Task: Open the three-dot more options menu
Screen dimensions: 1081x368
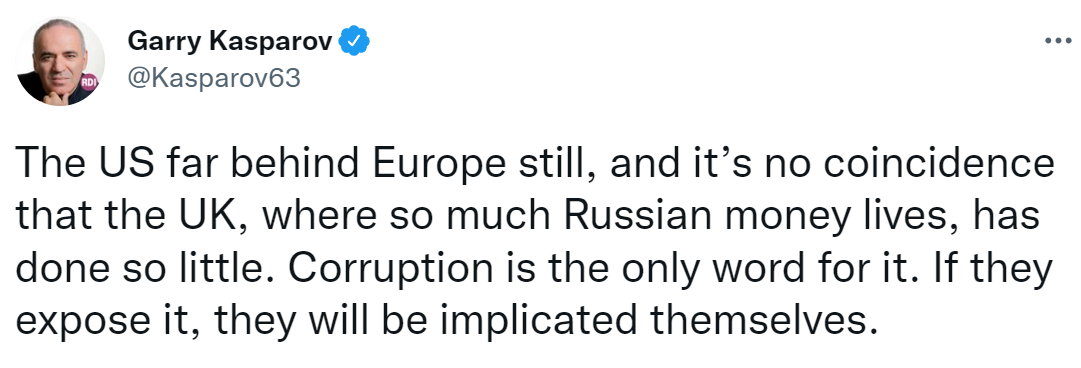Action: pyautogui.click(x=1058, y=41)
